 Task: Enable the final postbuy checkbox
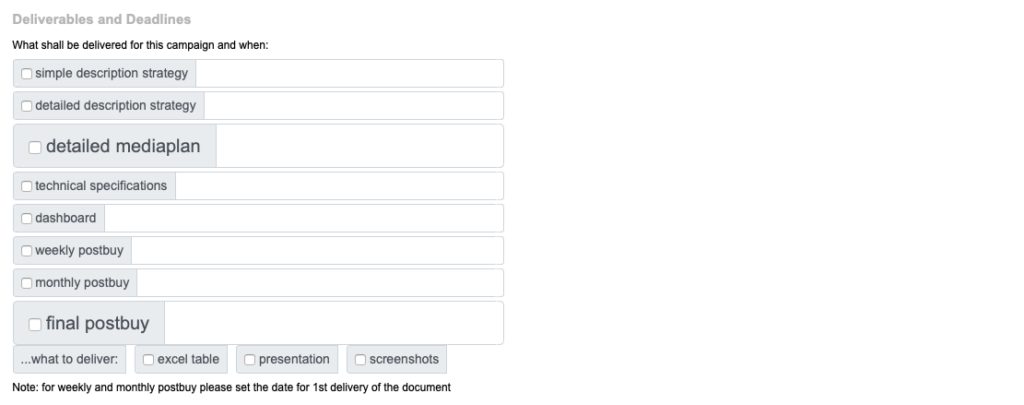tap(35, 324)
